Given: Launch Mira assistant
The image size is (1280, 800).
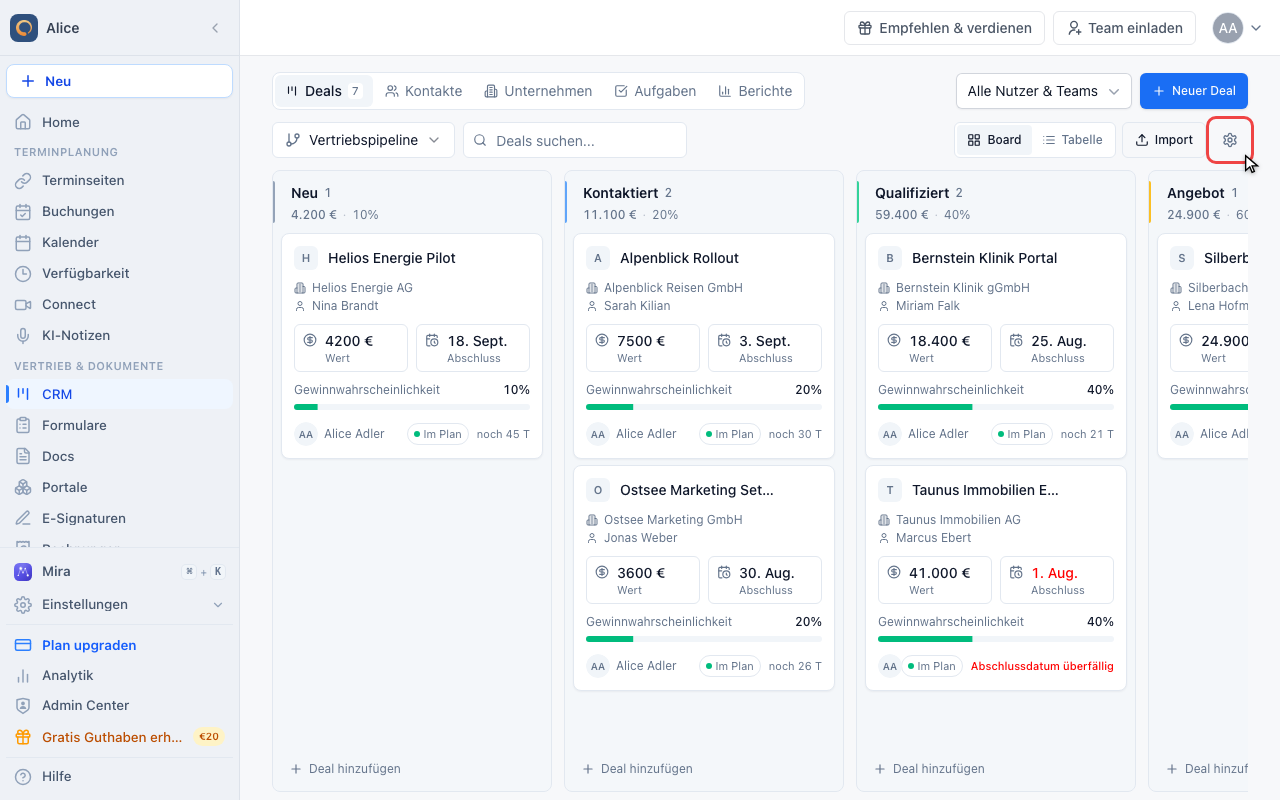Looking at the screenshot, I should tap(120, 572).
